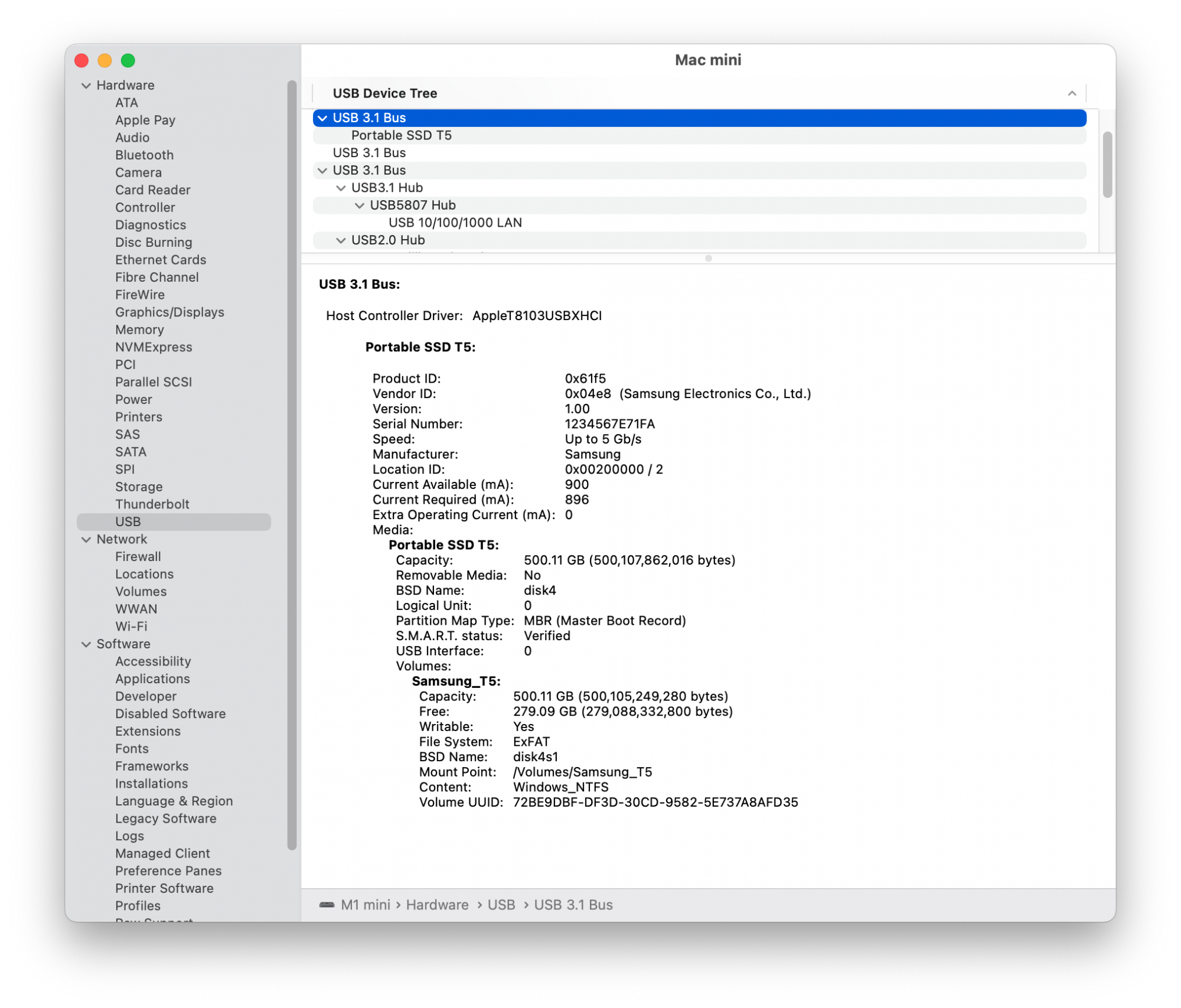Click the pane divider handle dot
The image size is (1181, 1008).
pos(708,259)
